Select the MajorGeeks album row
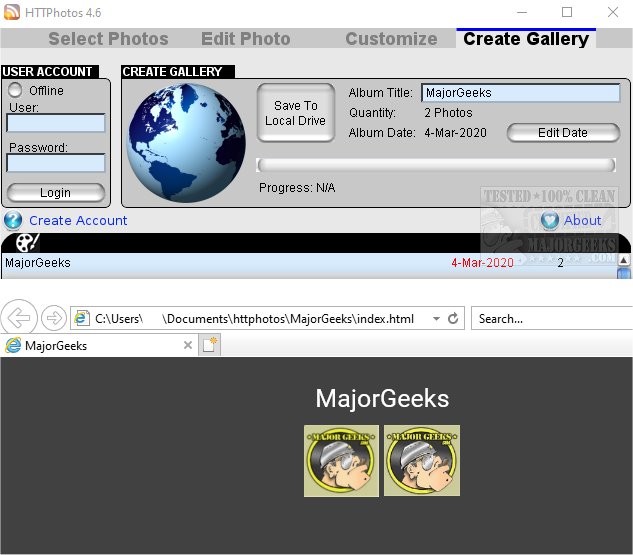The height and width of the screenshot is (555, 633). point(309,263)
